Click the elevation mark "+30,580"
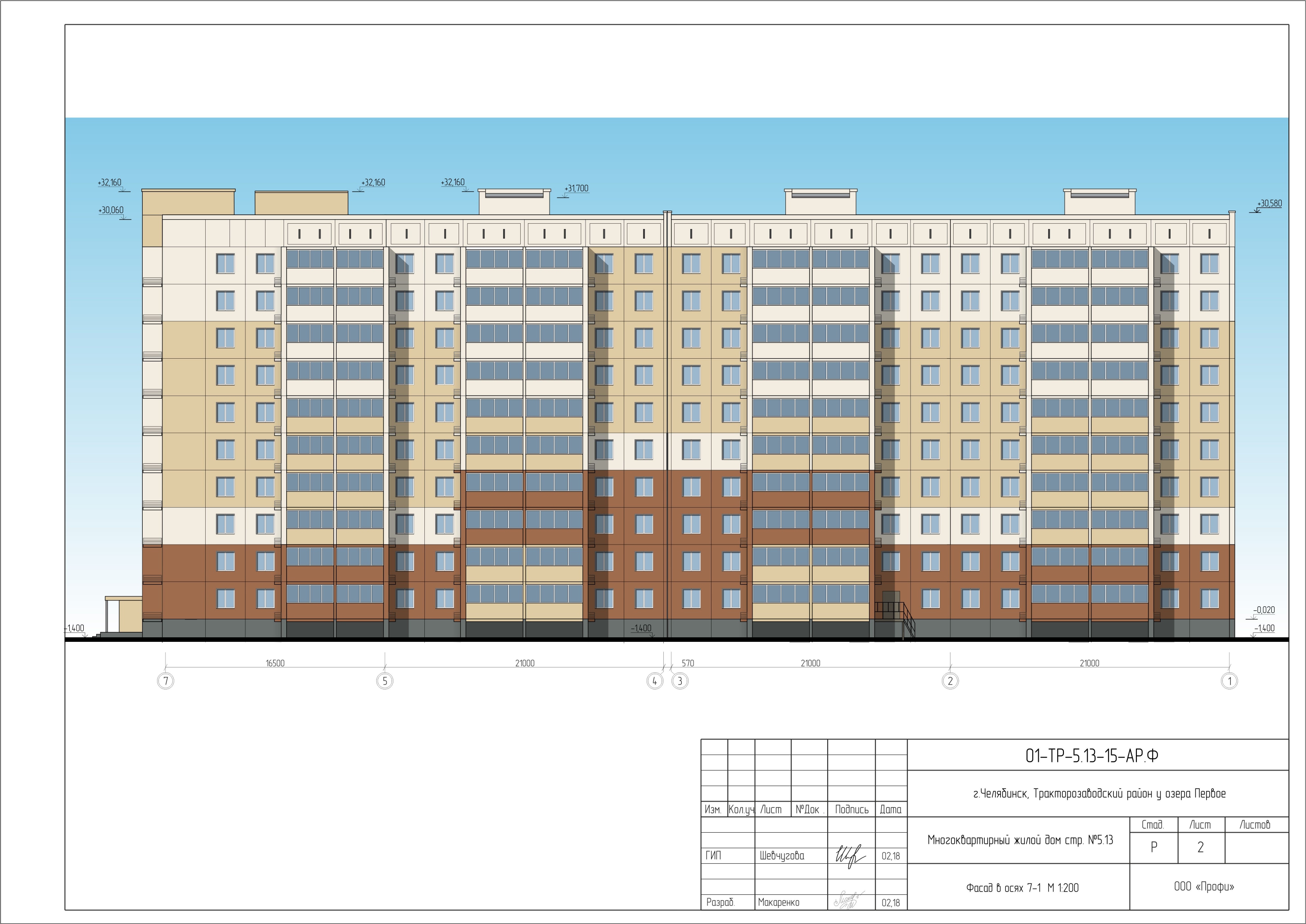The image size is (1306, 924). (1269, 203)
